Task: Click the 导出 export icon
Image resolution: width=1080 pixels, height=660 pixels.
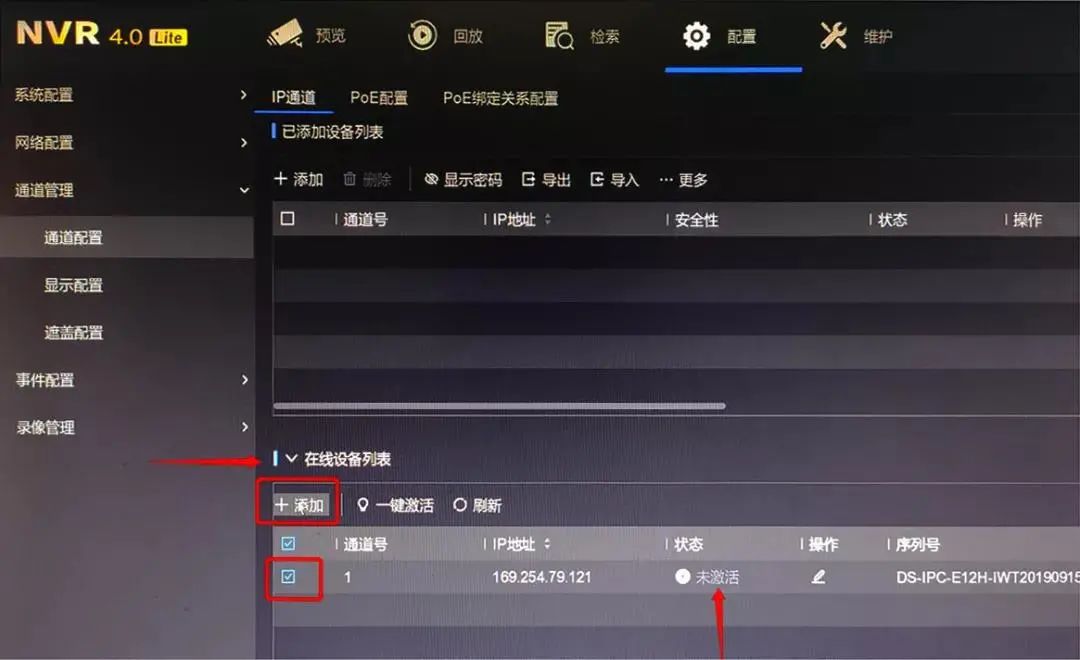Action: (528, 180)
